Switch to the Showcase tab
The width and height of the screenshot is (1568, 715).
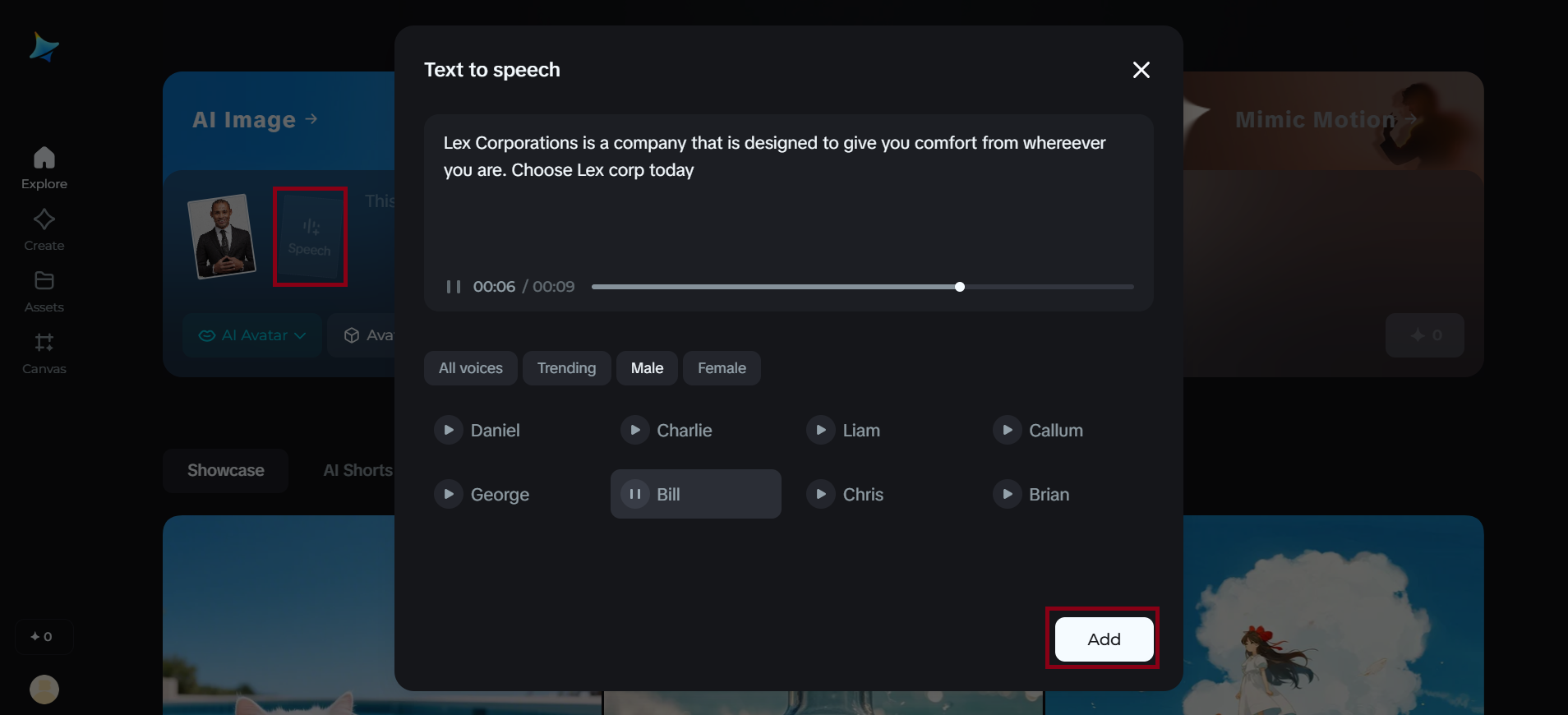pyautogui.click(x=226, y=470)
